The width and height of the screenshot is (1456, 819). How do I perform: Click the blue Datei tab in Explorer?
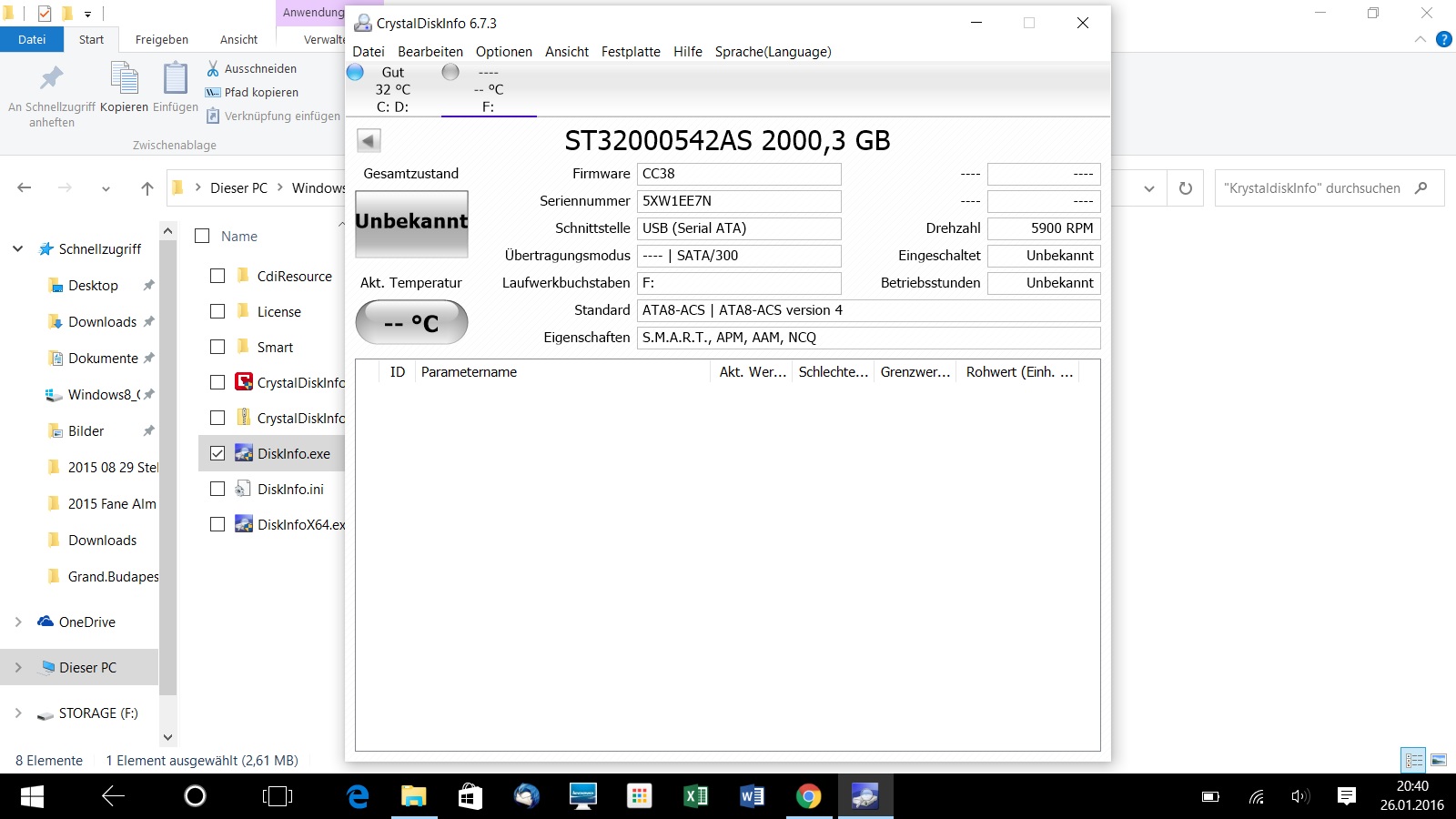pos(32,39)
